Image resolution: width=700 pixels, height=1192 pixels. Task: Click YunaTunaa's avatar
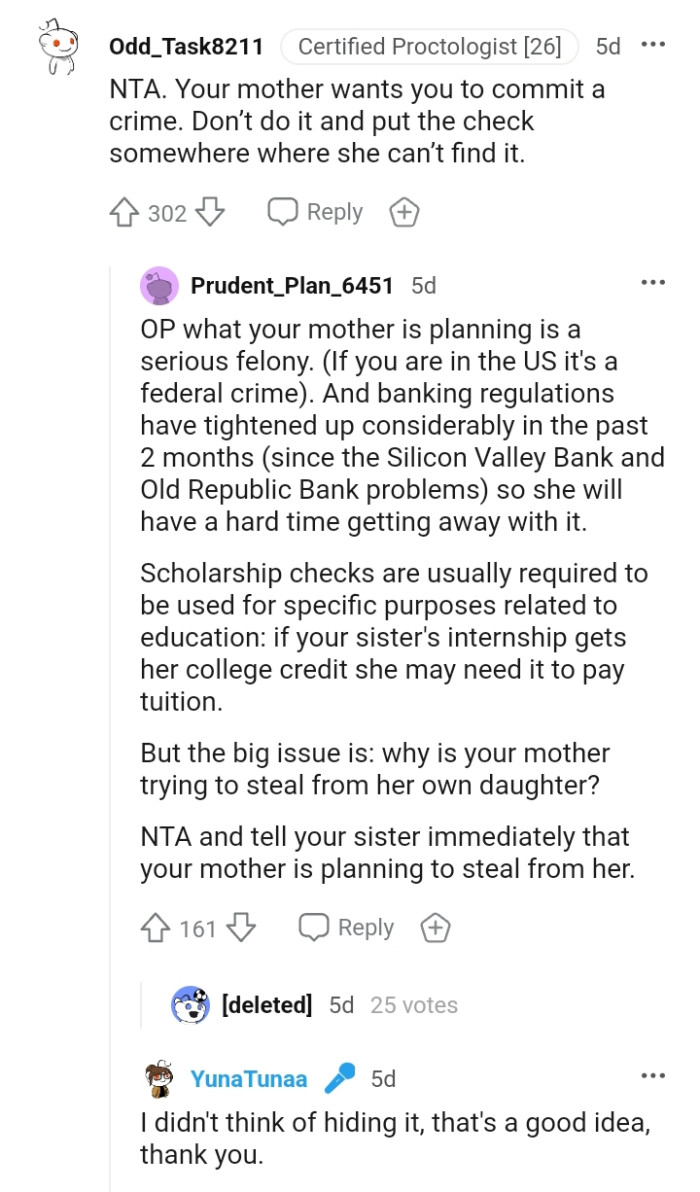pos(160,1079)
